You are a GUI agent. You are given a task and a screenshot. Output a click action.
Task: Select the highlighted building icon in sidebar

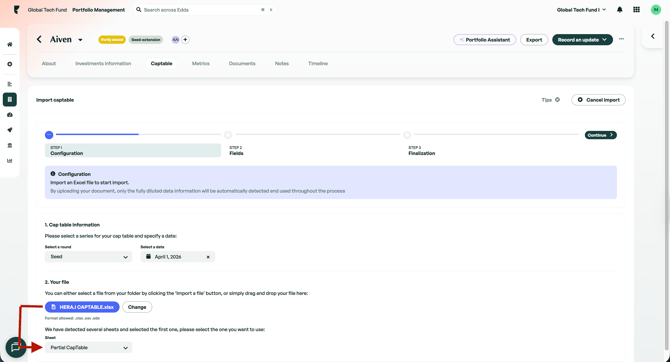[x=10, y=100]
